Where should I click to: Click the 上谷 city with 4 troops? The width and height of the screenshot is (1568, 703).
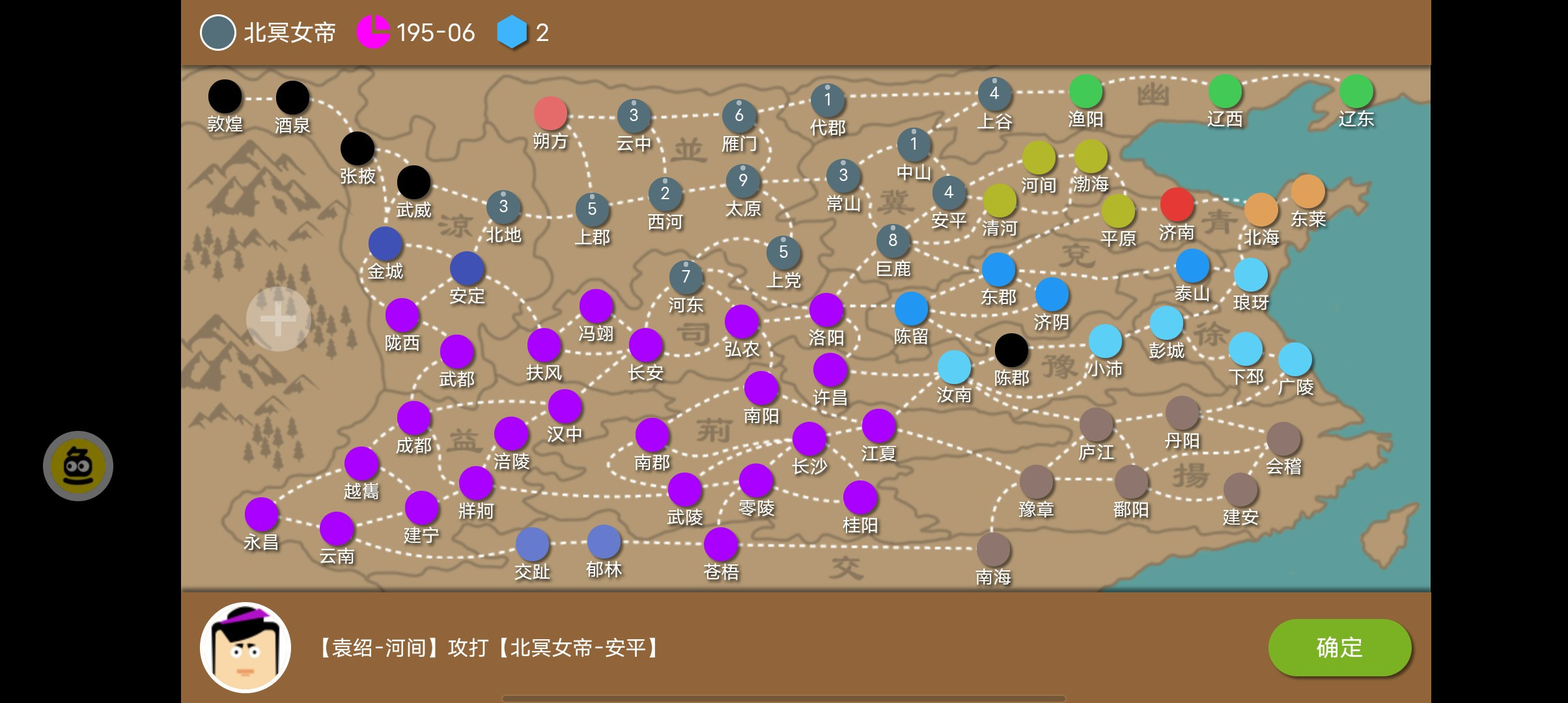click(994, 93)
